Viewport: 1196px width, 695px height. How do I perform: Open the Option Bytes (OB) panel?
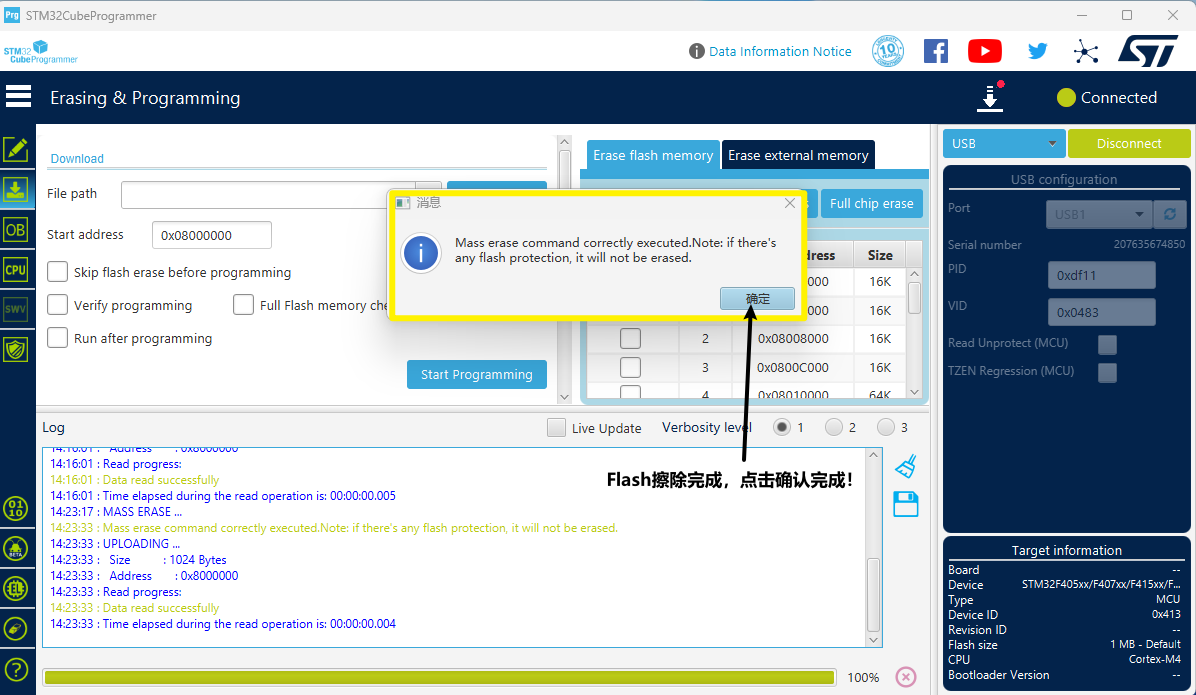point(15,229)
